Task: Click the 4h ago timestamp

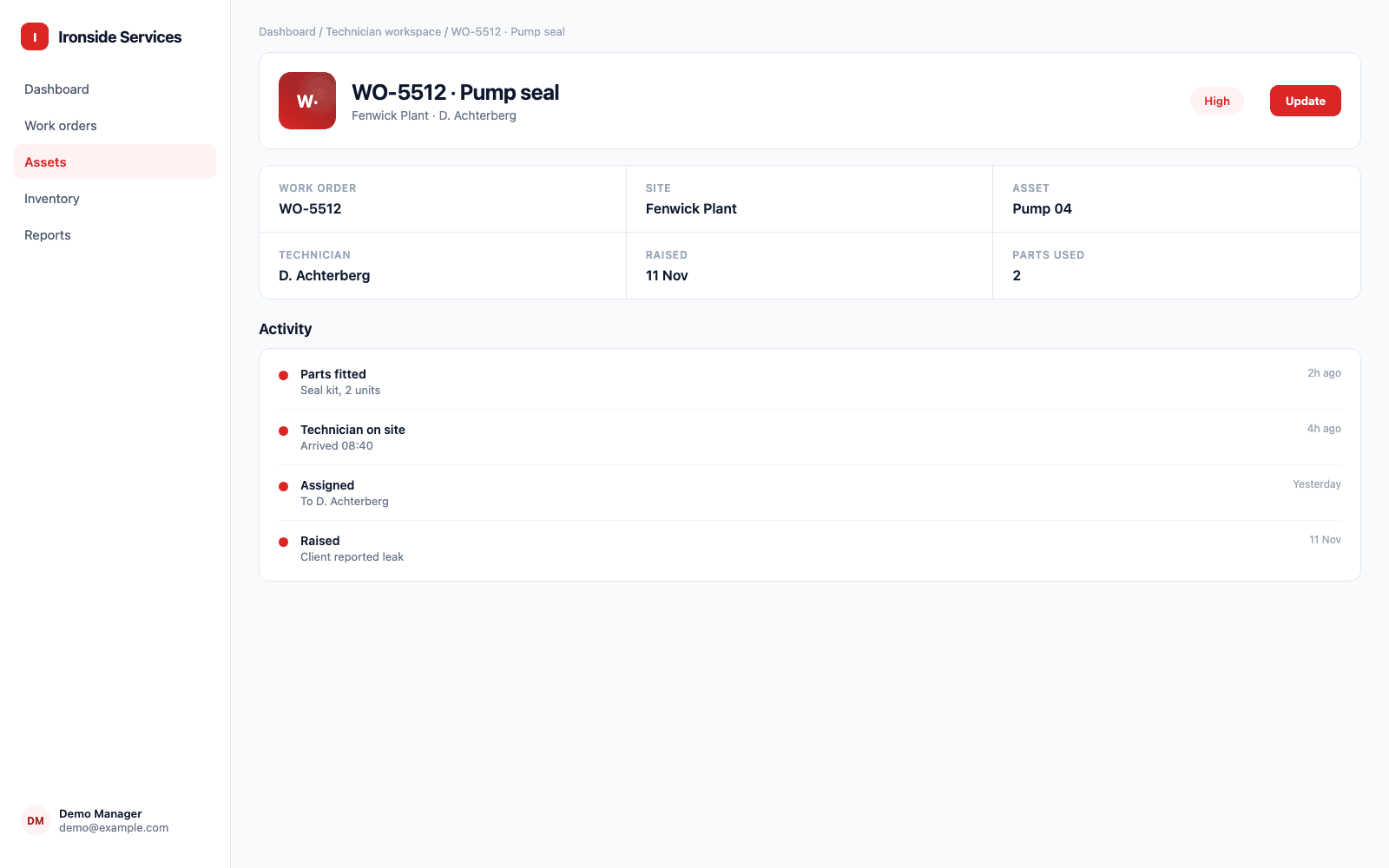Action: coord(1324,429)
